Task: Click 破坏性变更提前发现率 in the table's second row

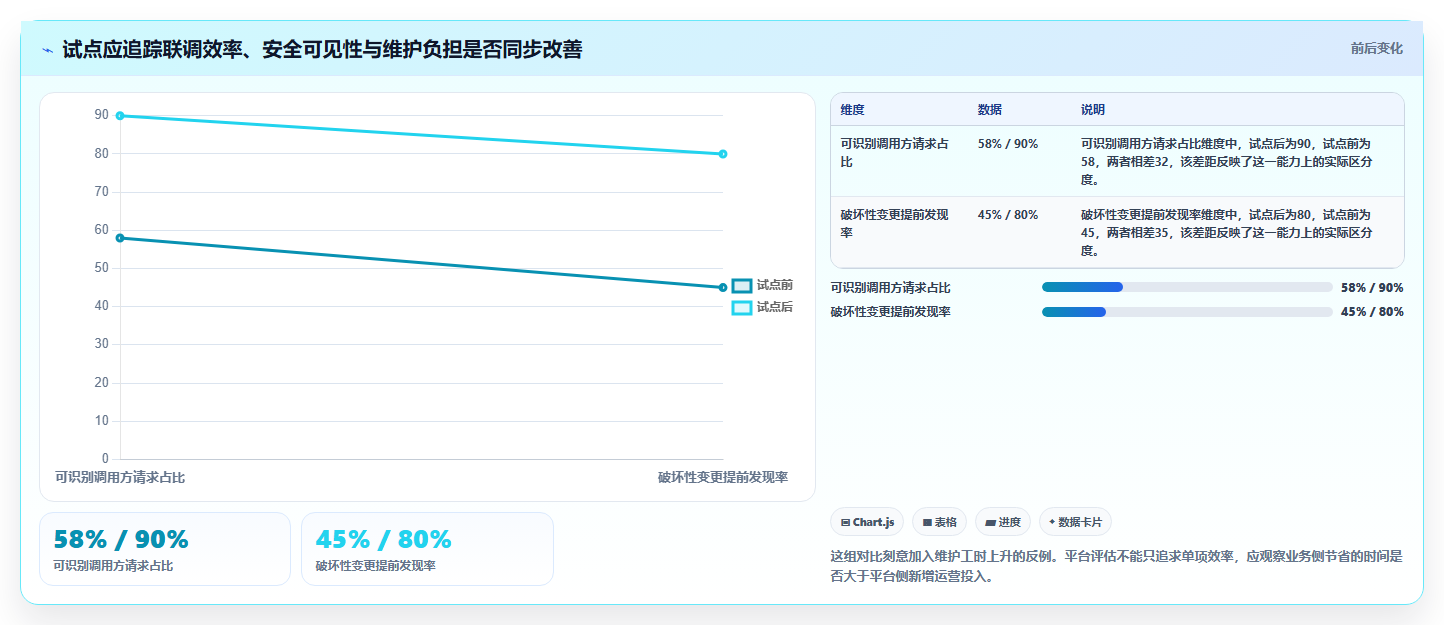Action: (x=895, y=223)
